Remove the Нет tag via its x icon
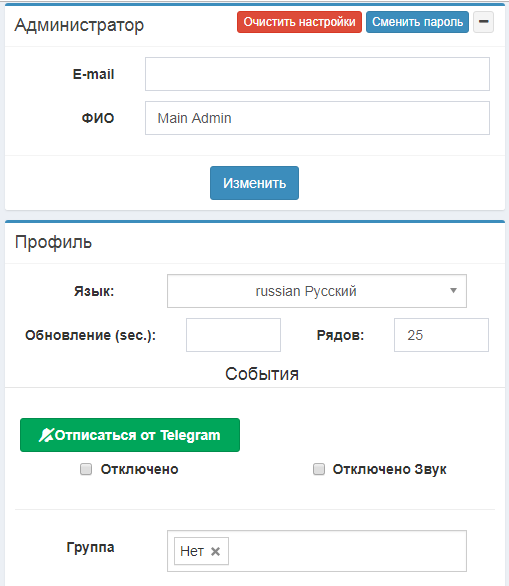This screenshot has height=586, width=509. coord(215,551)
